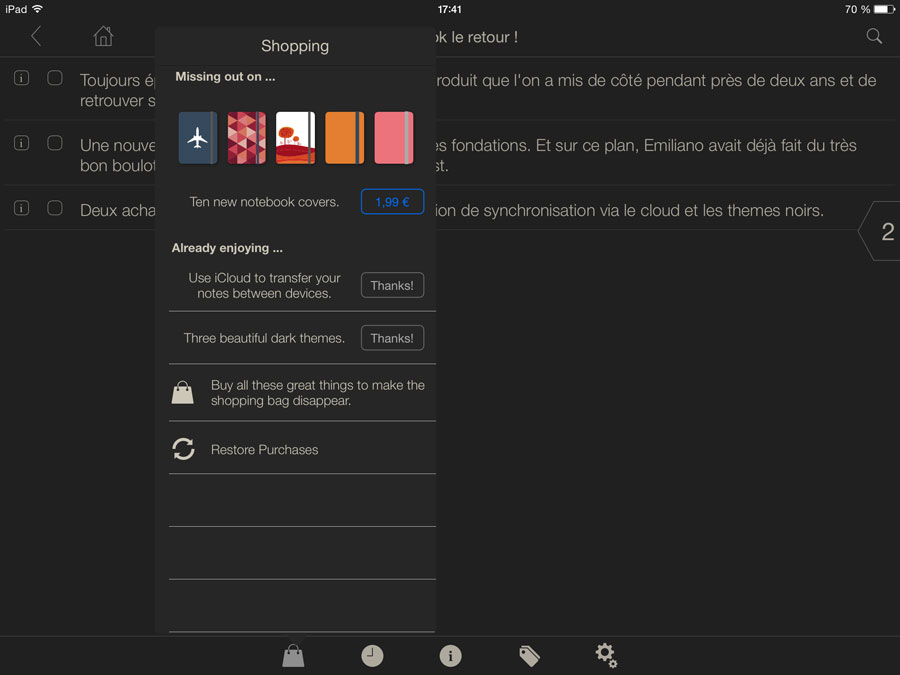Tap the 'Shopping' popup title
This screenshot has width=900, height=675.
click(295, 46)
